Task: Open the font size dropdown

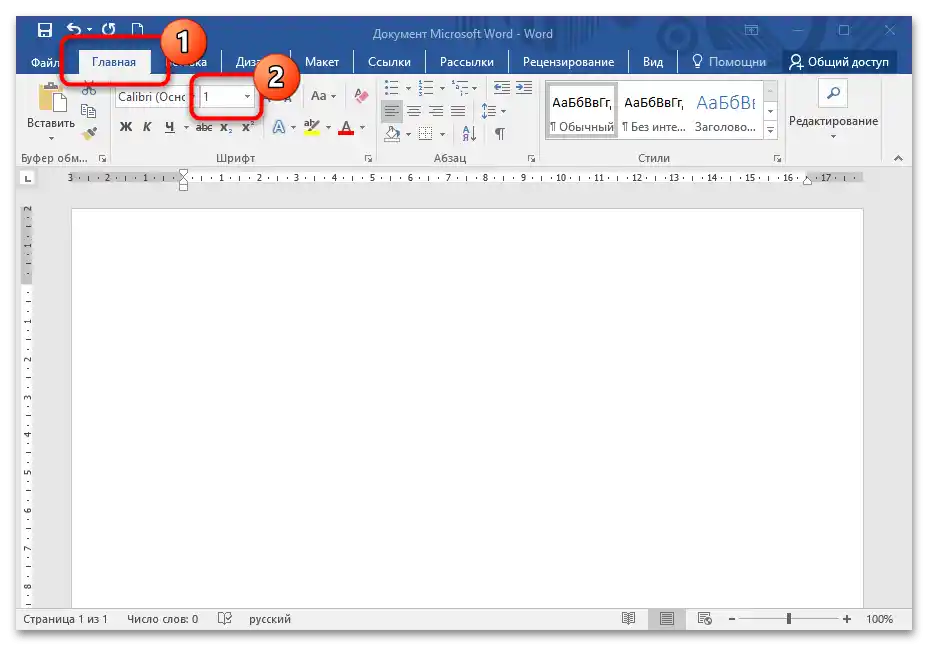Action: pos(247,97)
